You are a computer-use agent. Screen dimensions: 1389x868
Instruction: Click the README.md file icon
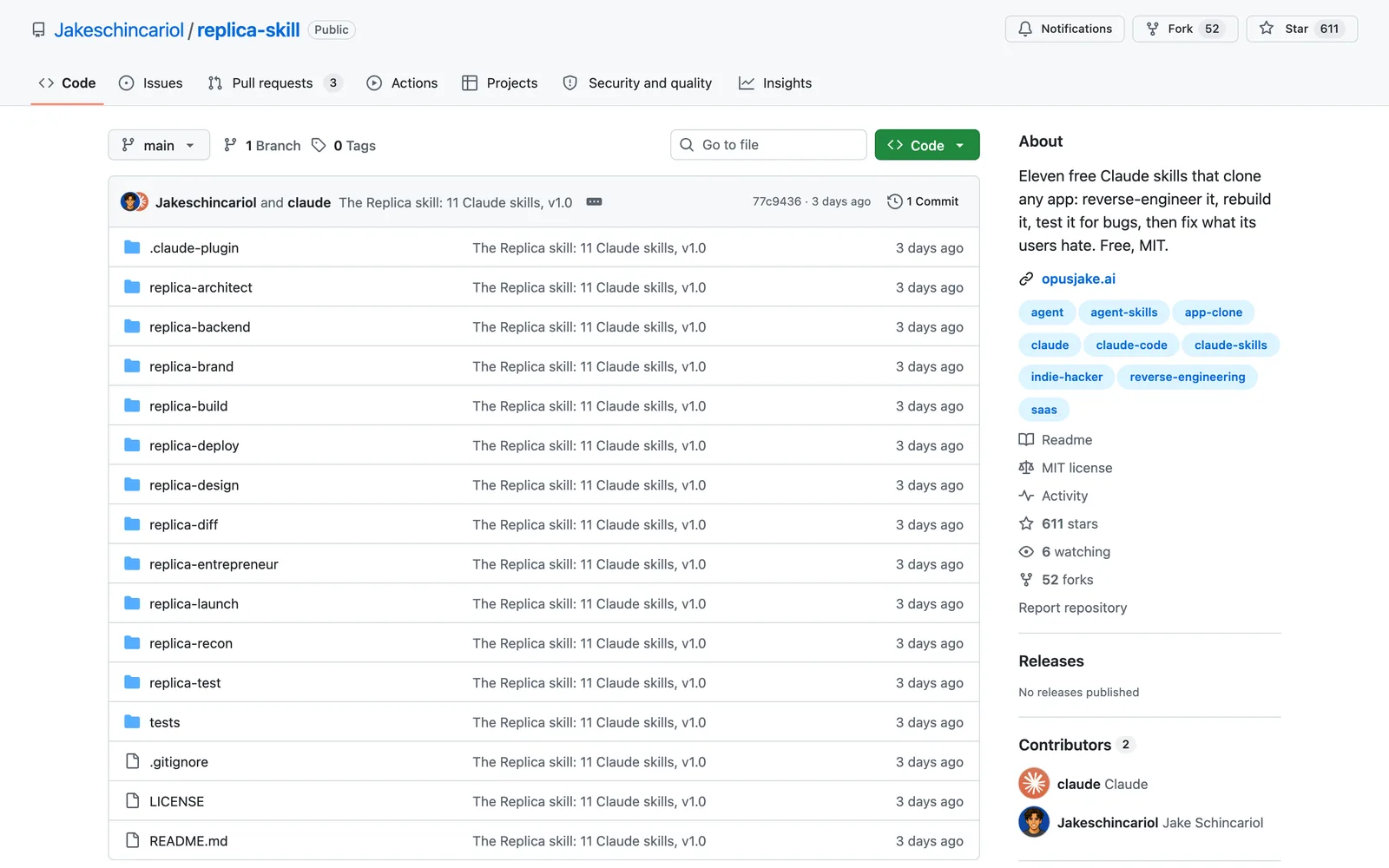point(132,840)
